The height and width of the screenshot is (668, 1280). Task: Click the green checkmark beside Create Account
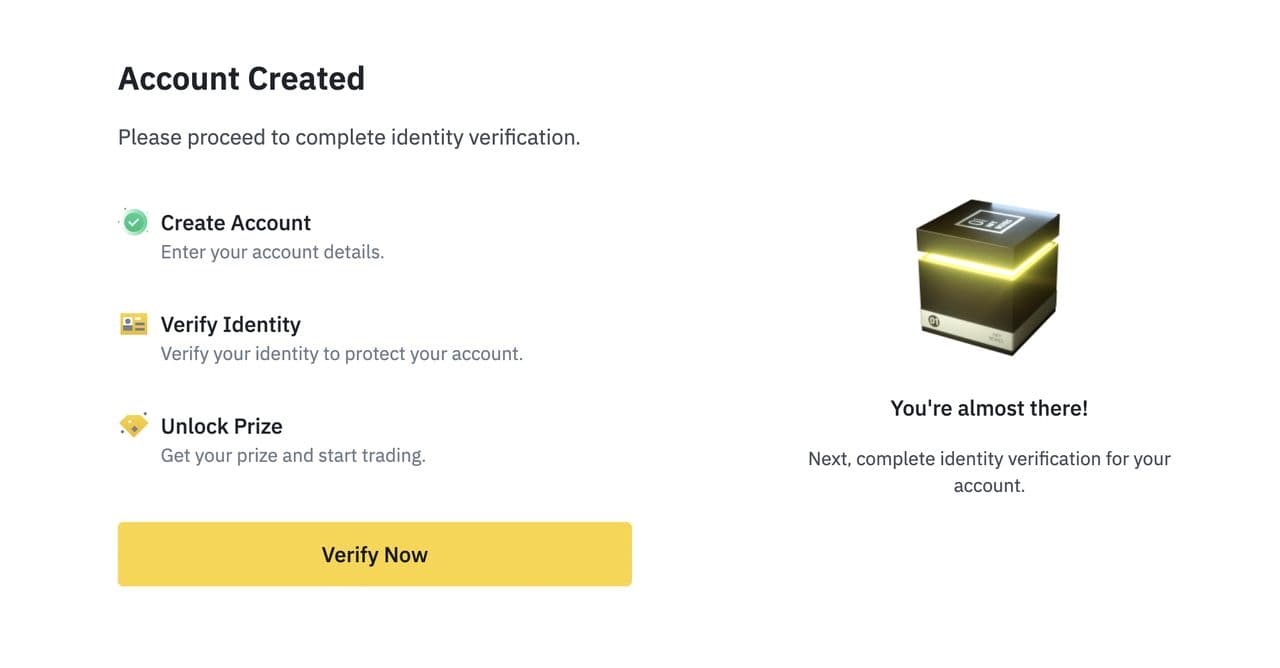[134, 222]
